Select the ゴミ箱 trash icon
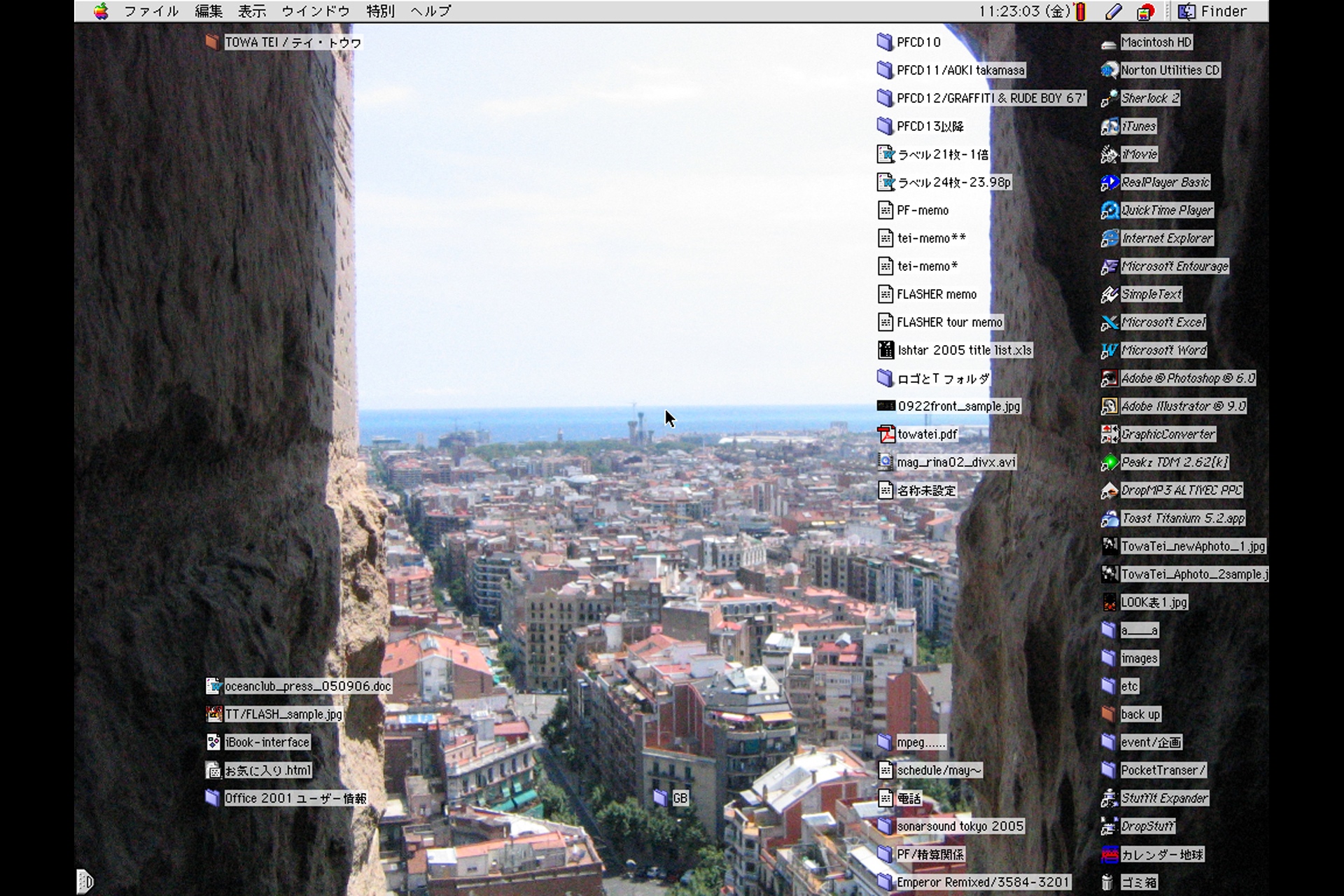Image resolution: width=1344 pixels, height=896 pixels. (x=1107, y=883)
